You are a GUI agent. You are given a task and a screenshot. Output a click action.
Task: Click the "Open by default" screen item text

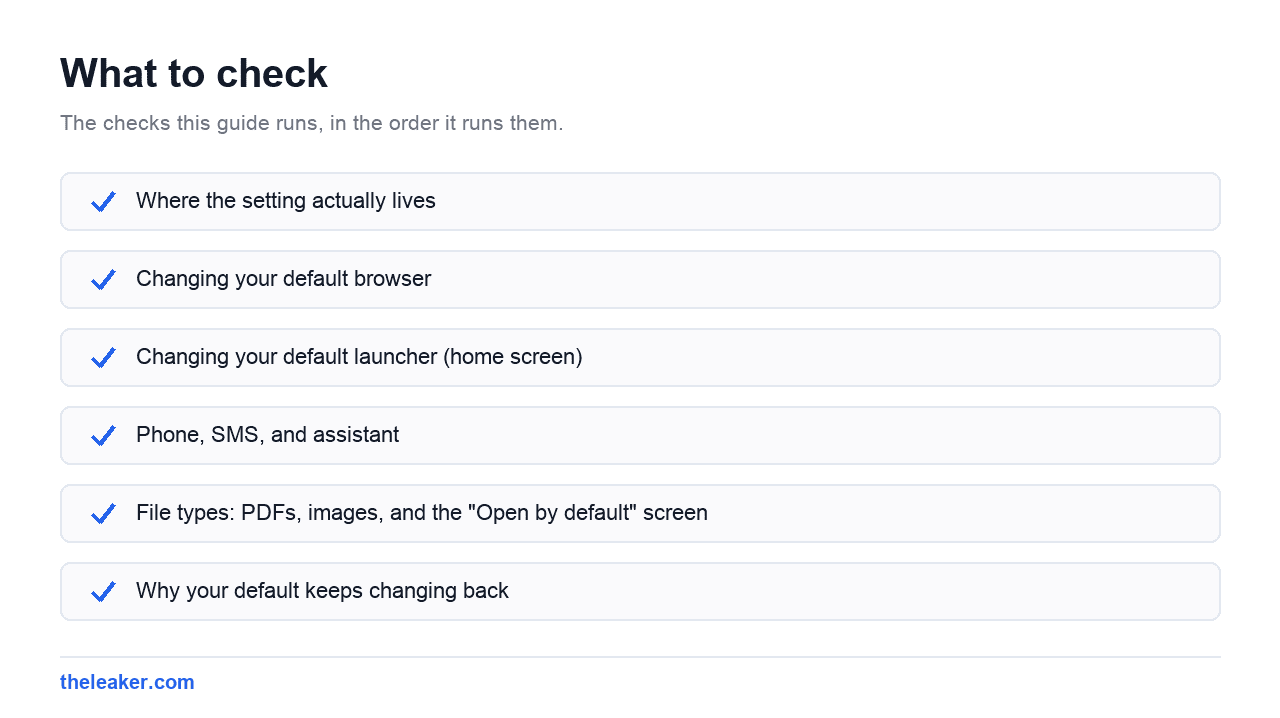click(x=422, y=513)
